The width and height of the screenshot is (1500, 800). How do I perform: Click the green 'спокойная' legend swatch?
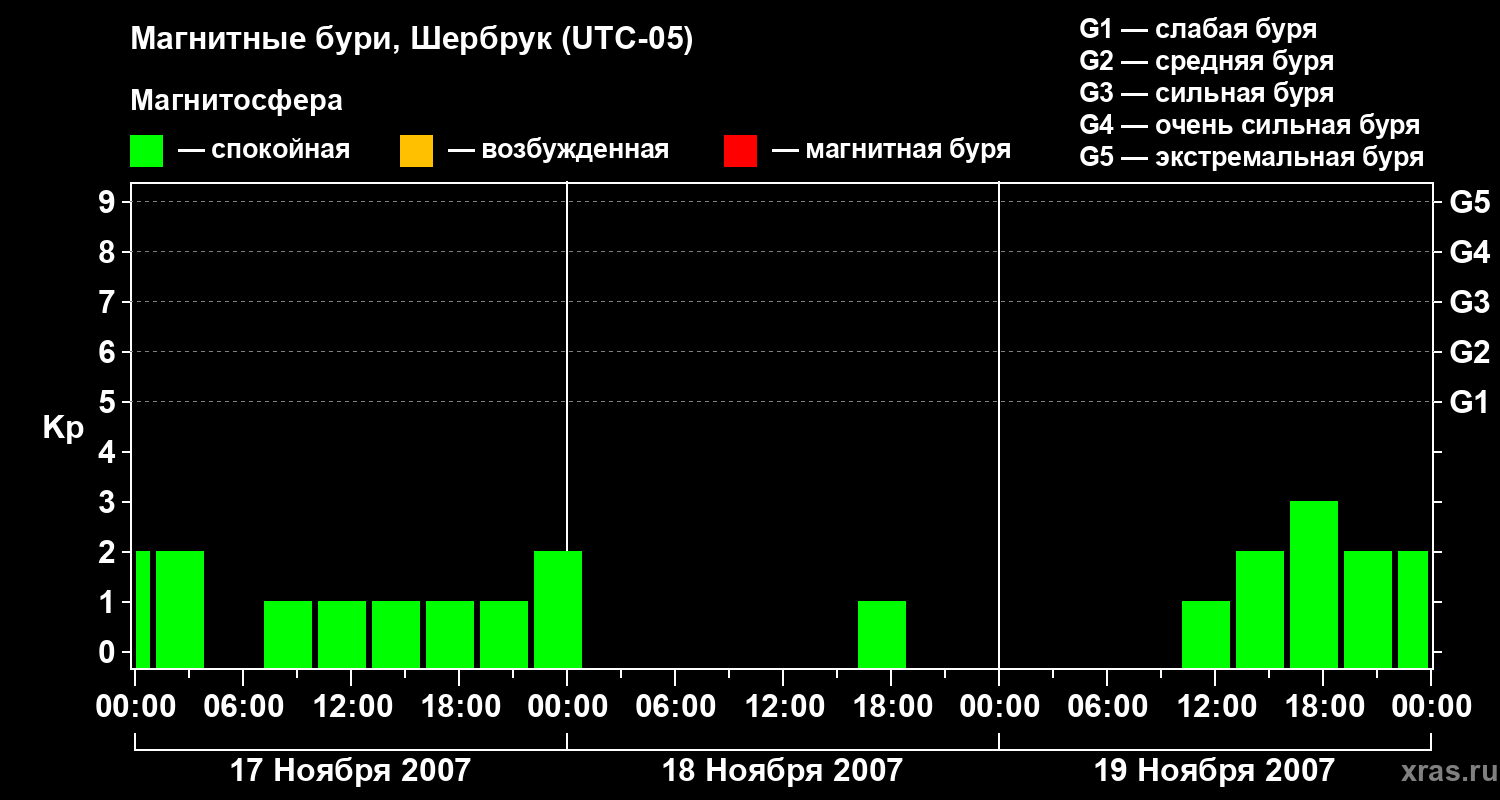[x=146, y=151]
